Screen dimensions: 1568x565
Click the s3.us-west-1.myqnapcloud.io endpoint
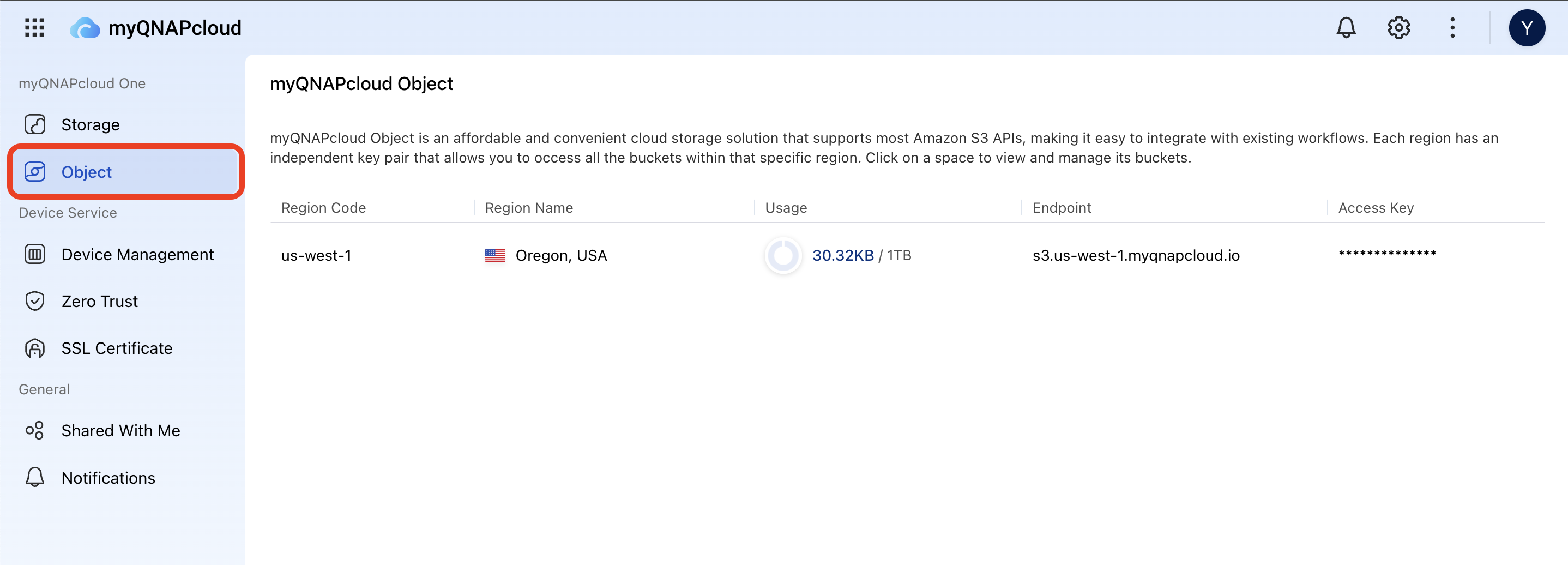click(x=1136, y=255)
